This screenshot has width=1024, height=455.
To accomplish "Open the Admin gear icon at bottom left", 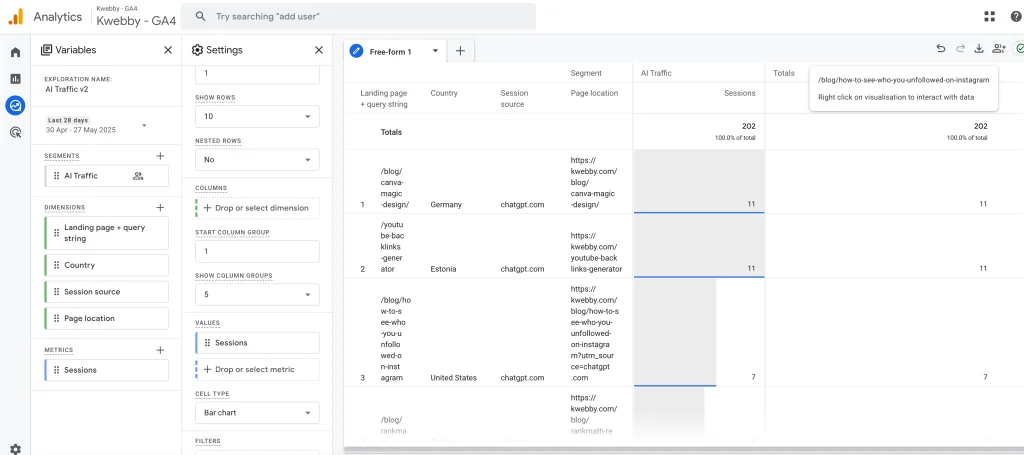I will pos(15,449).
